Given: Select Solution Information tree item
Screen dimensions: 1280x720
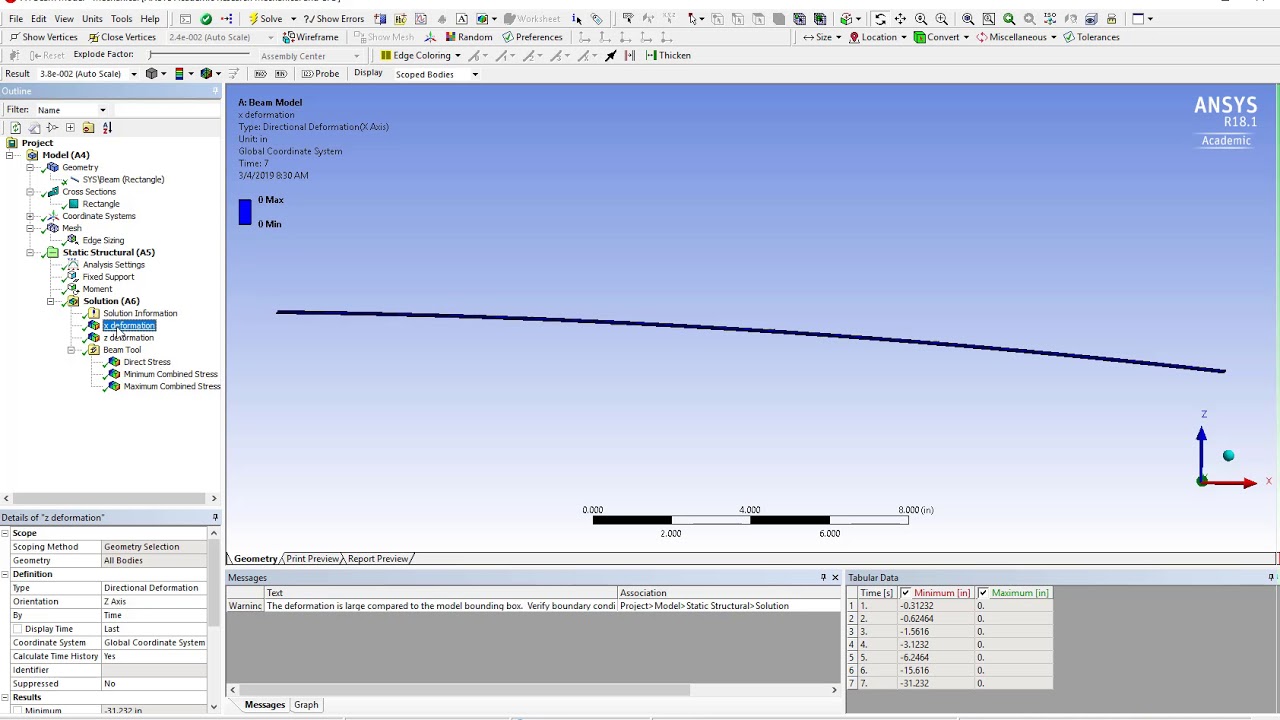Looking at the screenshot, I should click(140, 313).
